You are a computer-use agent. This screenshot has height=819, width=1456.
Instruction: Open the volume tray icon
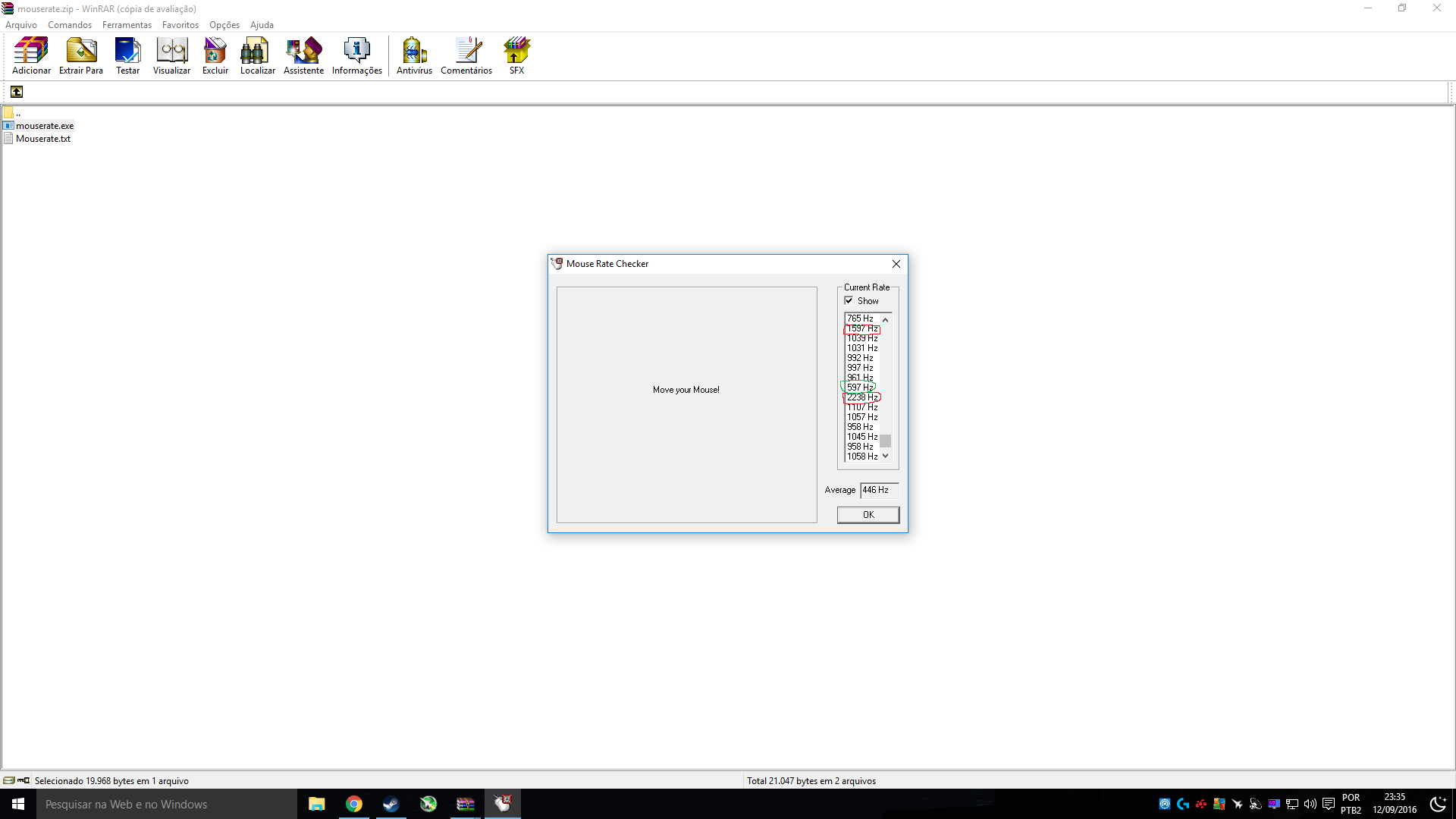click(1310, 804)
